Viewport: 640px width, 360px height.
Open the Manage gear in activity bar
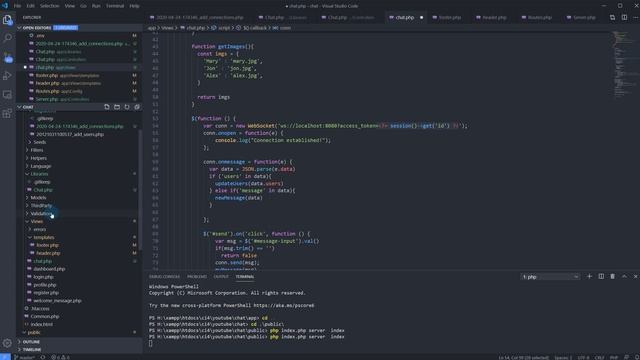[7, 343]
